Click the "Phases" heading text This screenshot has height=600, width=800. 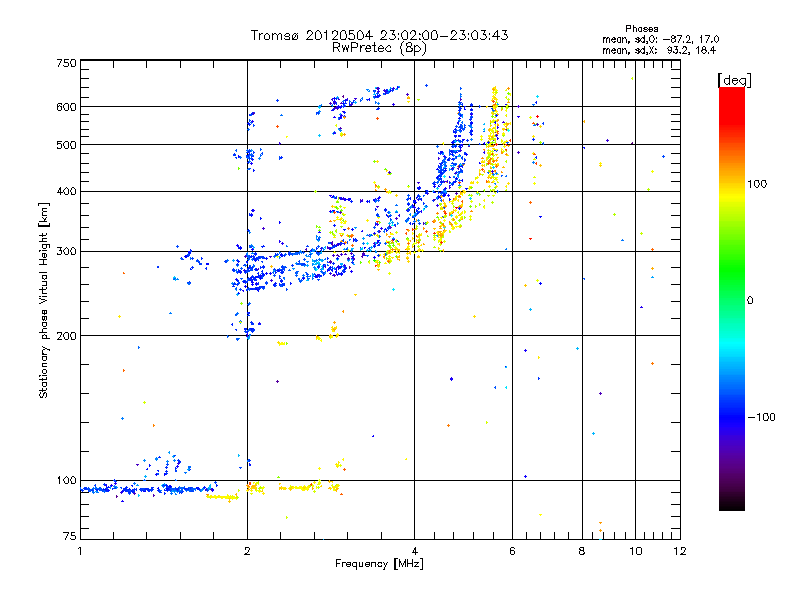click(x=641, y=29)
